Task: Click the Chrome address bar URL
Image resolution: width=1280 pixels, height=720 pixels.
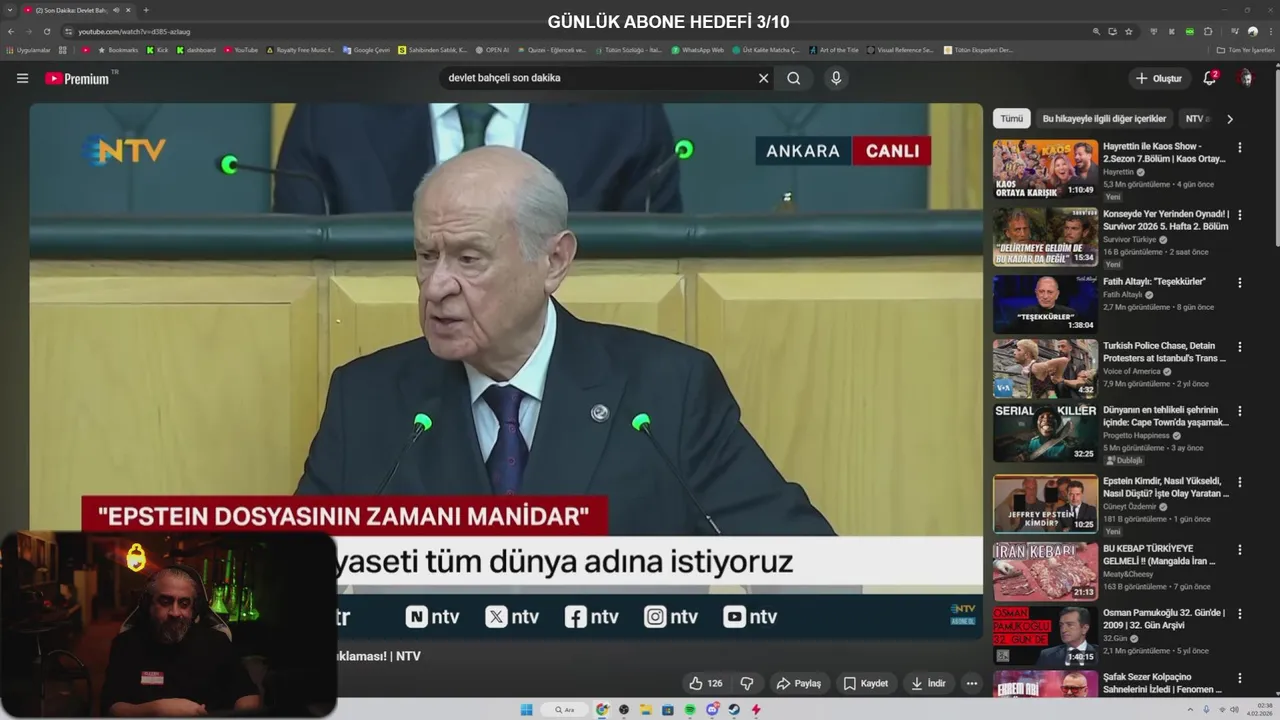Action: [134, 32]
